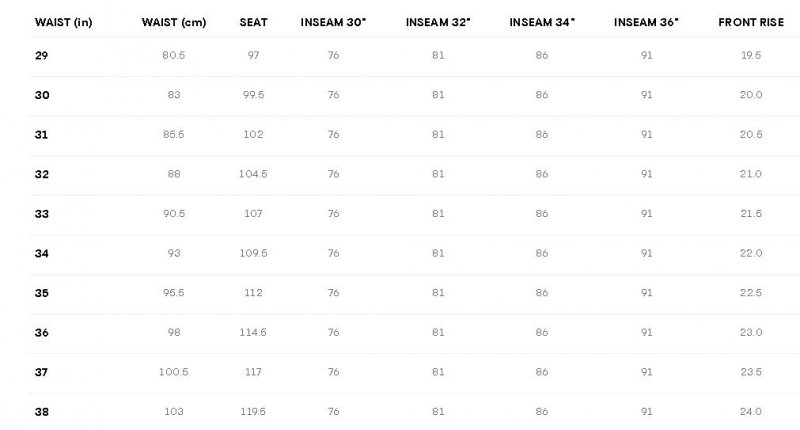This screenshot has height=430, width=800.
Task: Select waist size 32 row label
Action: click(42, 174)
